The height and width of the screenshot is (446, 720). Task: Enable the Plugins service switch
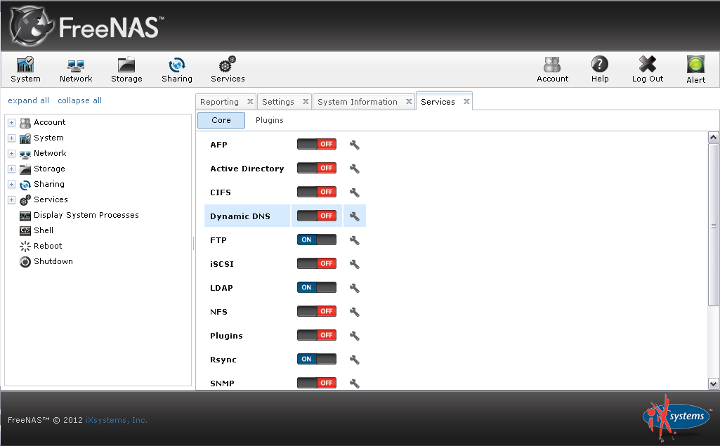pos(316,335)
